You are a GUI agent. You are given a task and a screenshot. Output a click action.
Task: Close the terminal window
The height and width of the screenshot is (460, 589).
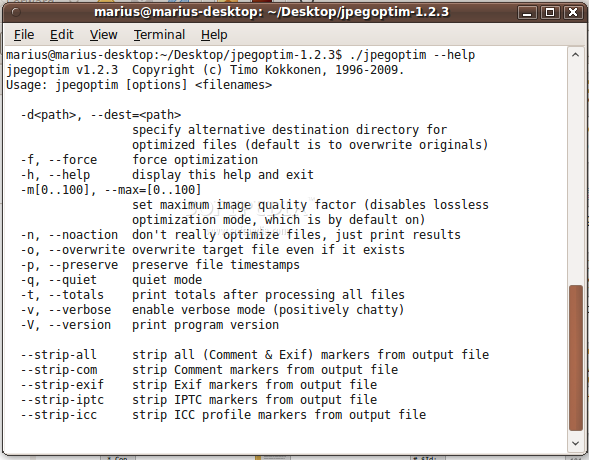coord(573,12)
